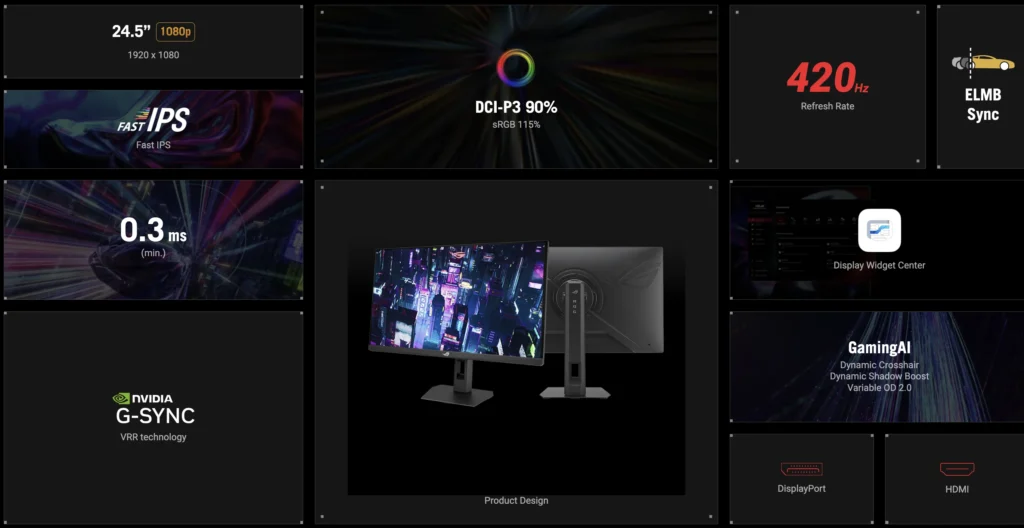Image resolution: width=1024 pixels, height=528 pixels.
Task: Click the 'Dynamic Shadow Boost' feature text
Action: coord(879,376)
